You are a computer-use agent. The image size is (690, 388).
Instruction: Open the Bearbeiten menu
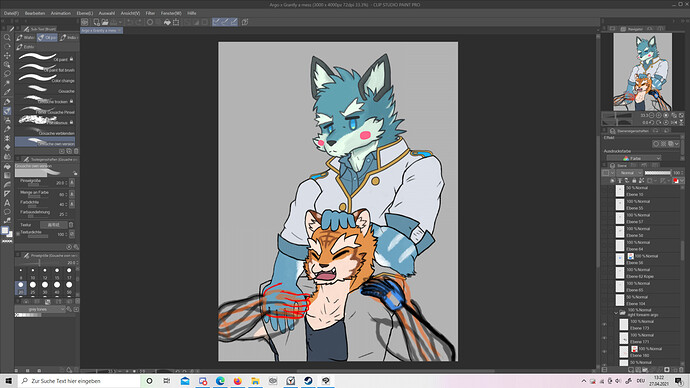[x=35, y=13]
